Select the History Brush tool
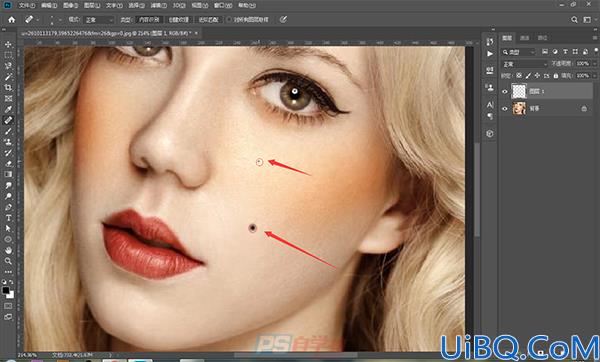Screen dimensions: 600x362 pyautogui.click(x=8, y=153)
